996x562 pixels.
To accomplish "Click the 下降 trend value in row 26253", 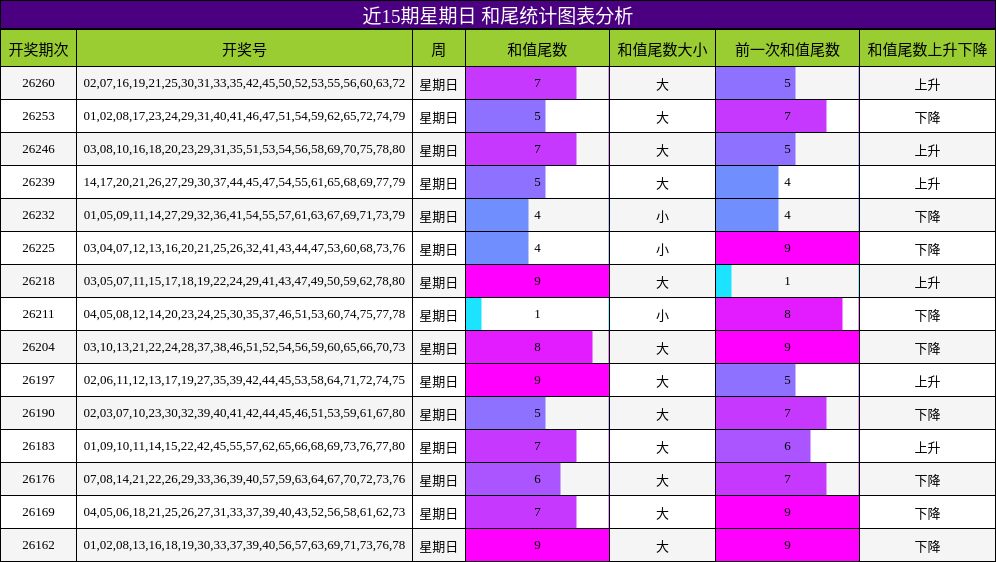I will tap(927, 117).
